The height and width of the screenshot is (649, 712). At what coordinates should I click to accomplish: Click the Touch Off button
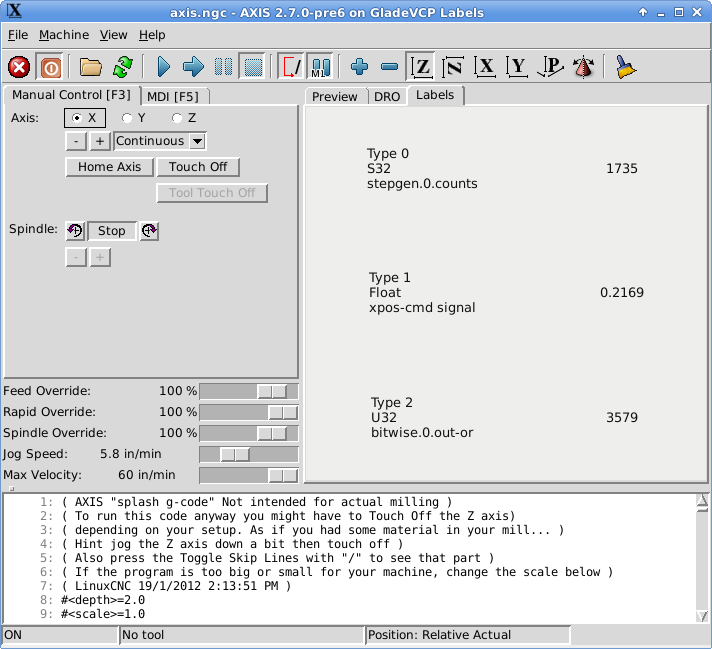[x=198, y=167]
